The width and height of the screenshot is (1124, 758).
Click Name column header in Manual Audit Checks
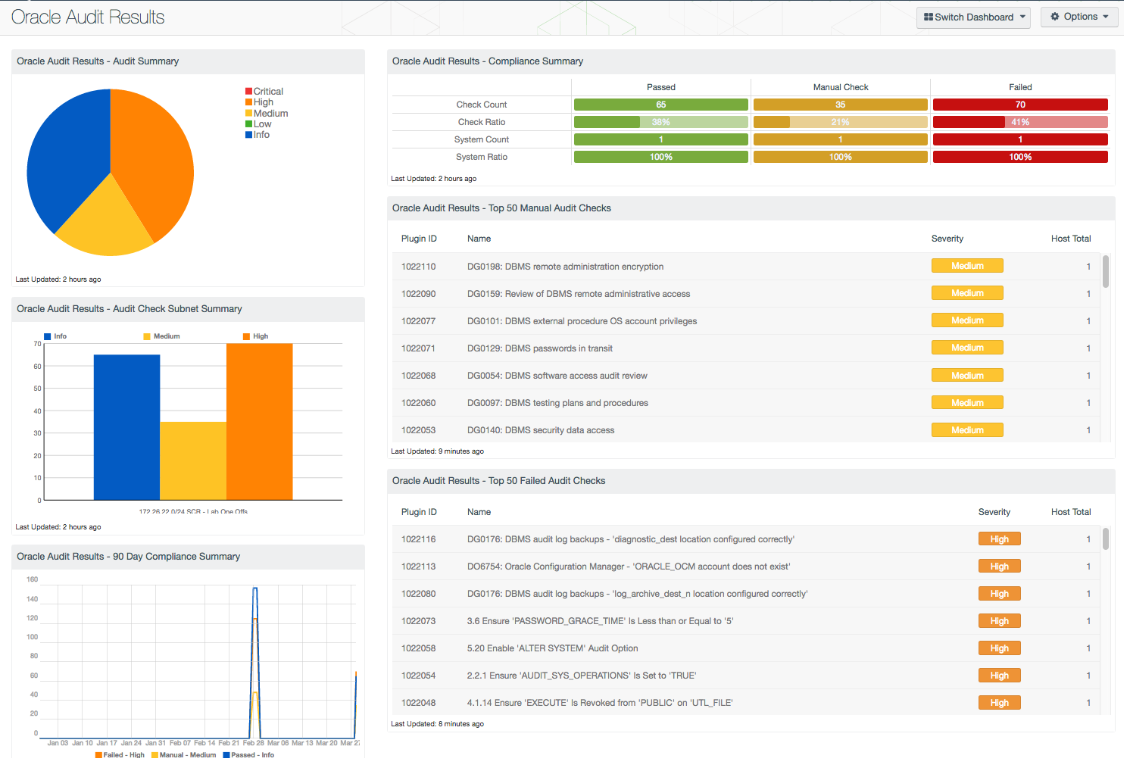tap(479, 239)
